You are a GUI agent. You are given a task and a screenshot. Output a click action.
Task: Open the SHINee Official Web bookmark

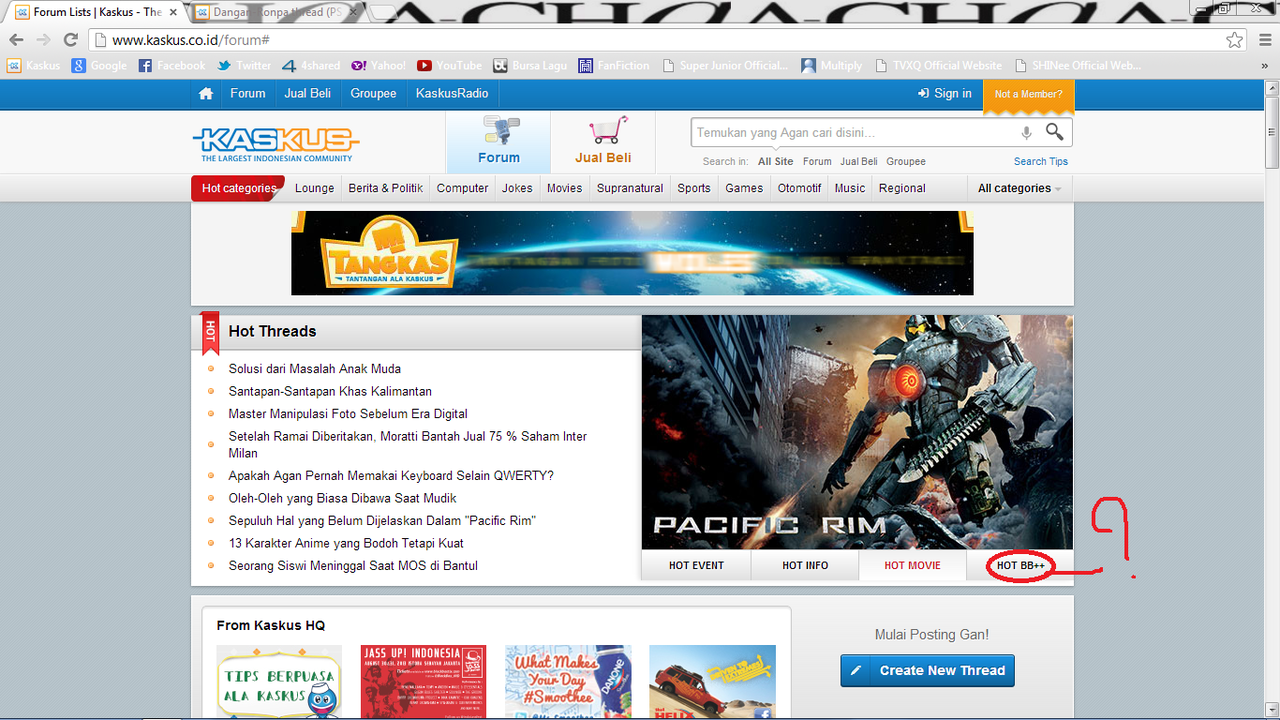[x=1077, y=65]
